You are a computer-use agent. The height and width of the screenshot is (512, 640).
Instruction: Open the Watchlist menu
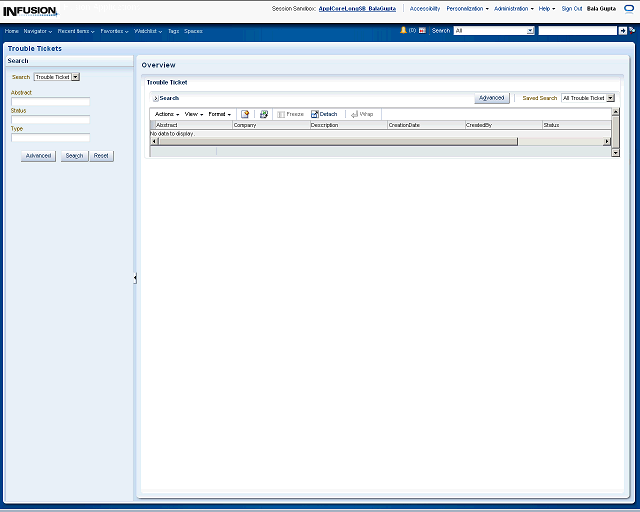tap(148, 31)
